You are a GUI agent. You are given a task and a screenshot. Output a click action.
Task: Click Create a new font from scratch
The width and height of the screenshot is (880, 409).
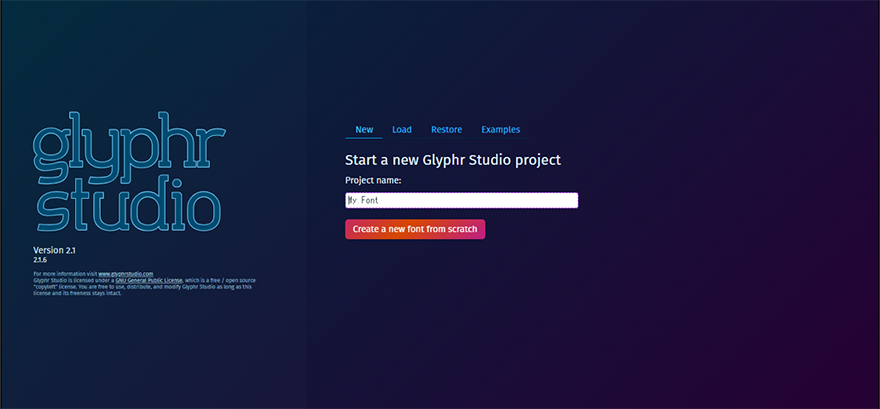(415, 229)
